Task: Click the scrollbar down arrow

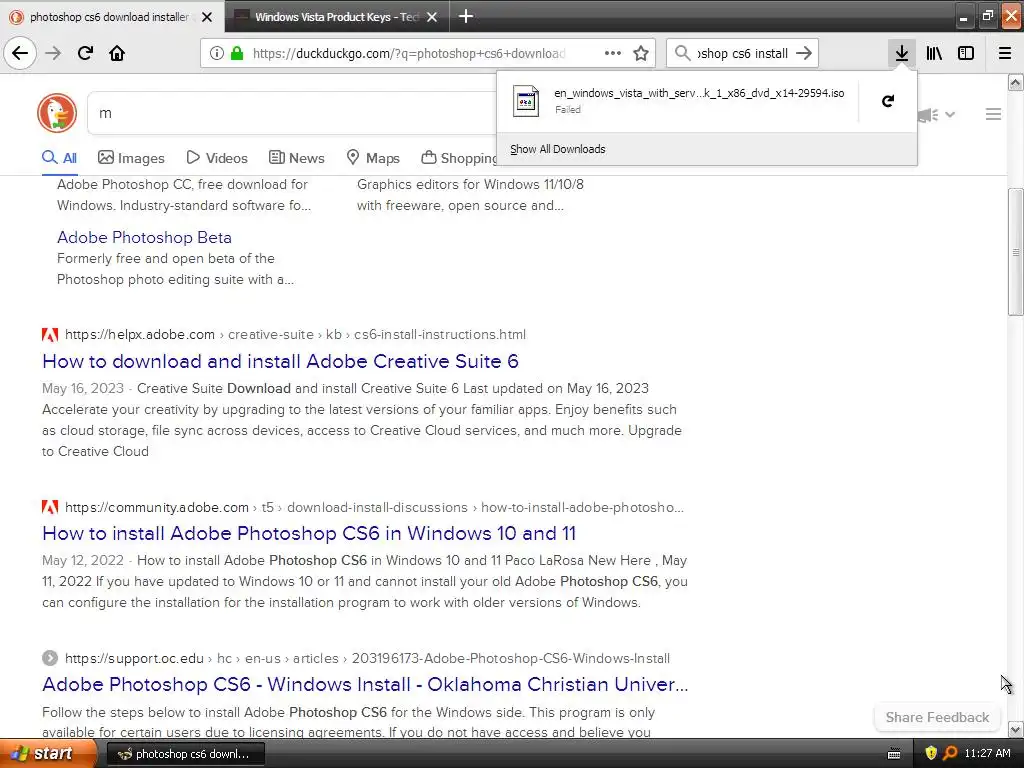Action: [1016, 729]
